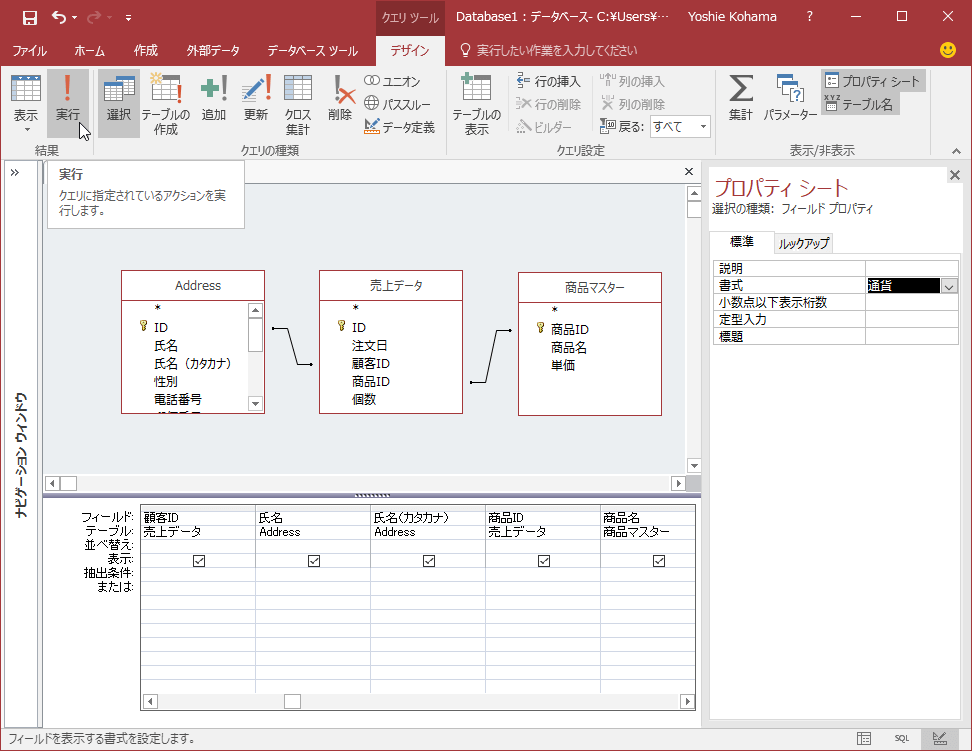Select the 追加 append query icon
The width and height of the screenshot is (972, 751).
[213, 100]
